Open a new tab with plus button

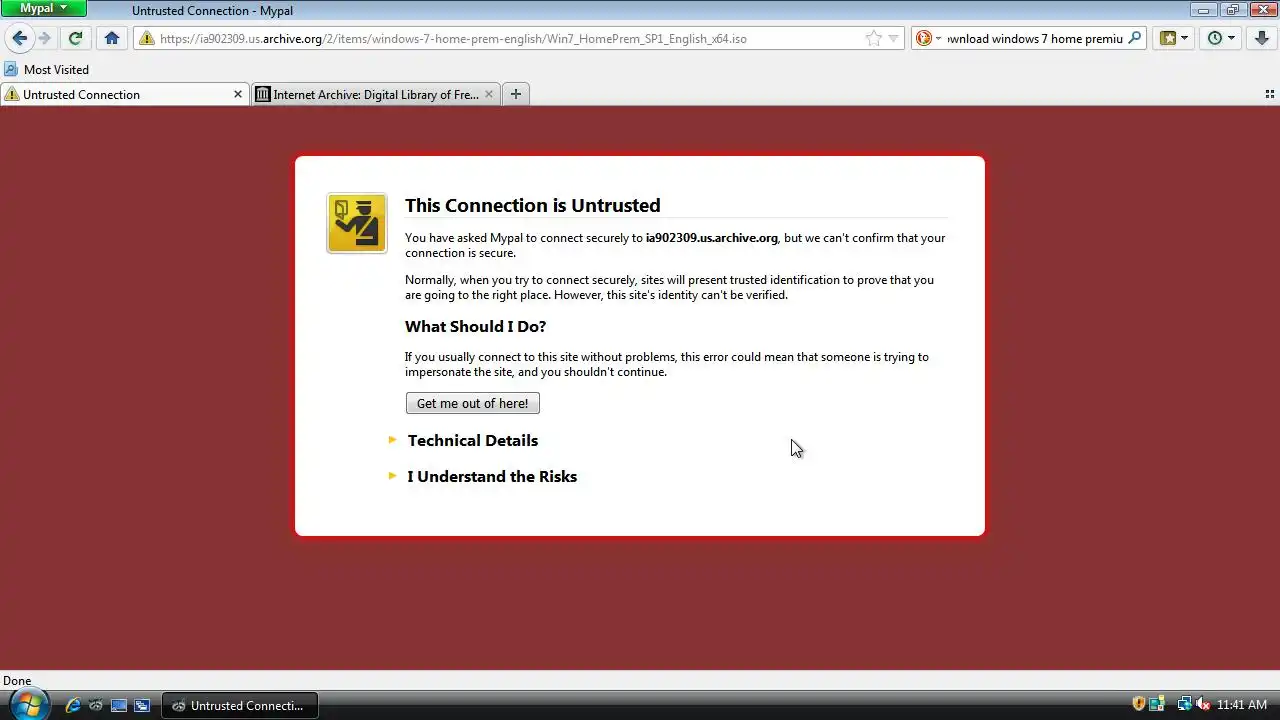pos(516,94)
